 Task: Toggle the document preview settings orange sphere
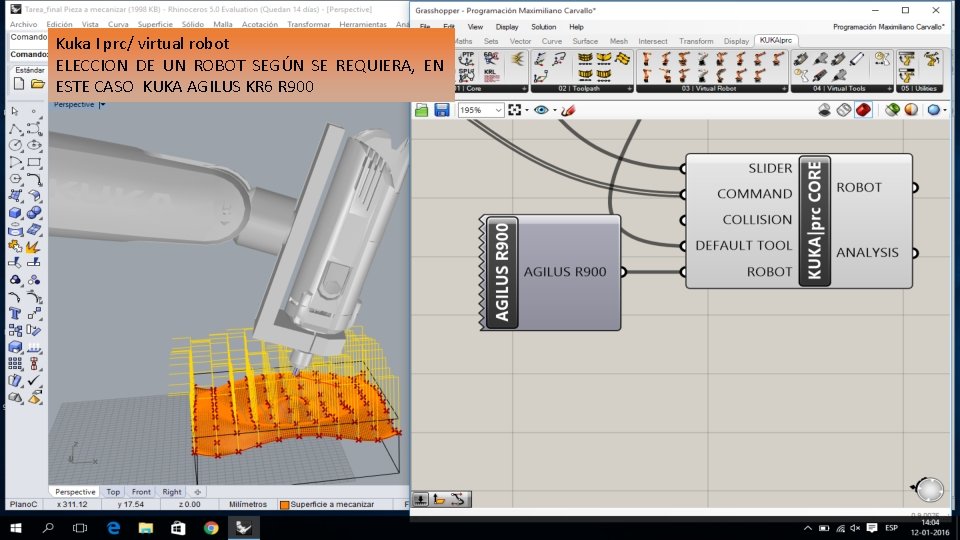pyautogui.click(x=911, y=110)
